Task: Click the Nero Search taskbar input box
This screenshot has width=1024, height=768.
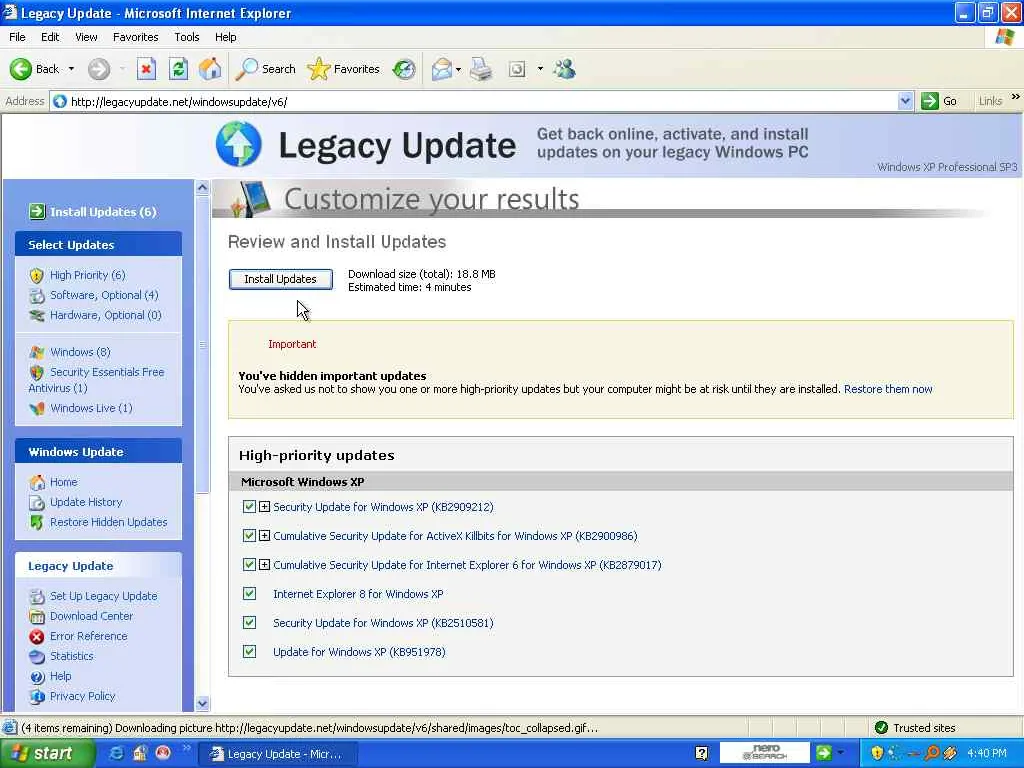Action: 764,753
